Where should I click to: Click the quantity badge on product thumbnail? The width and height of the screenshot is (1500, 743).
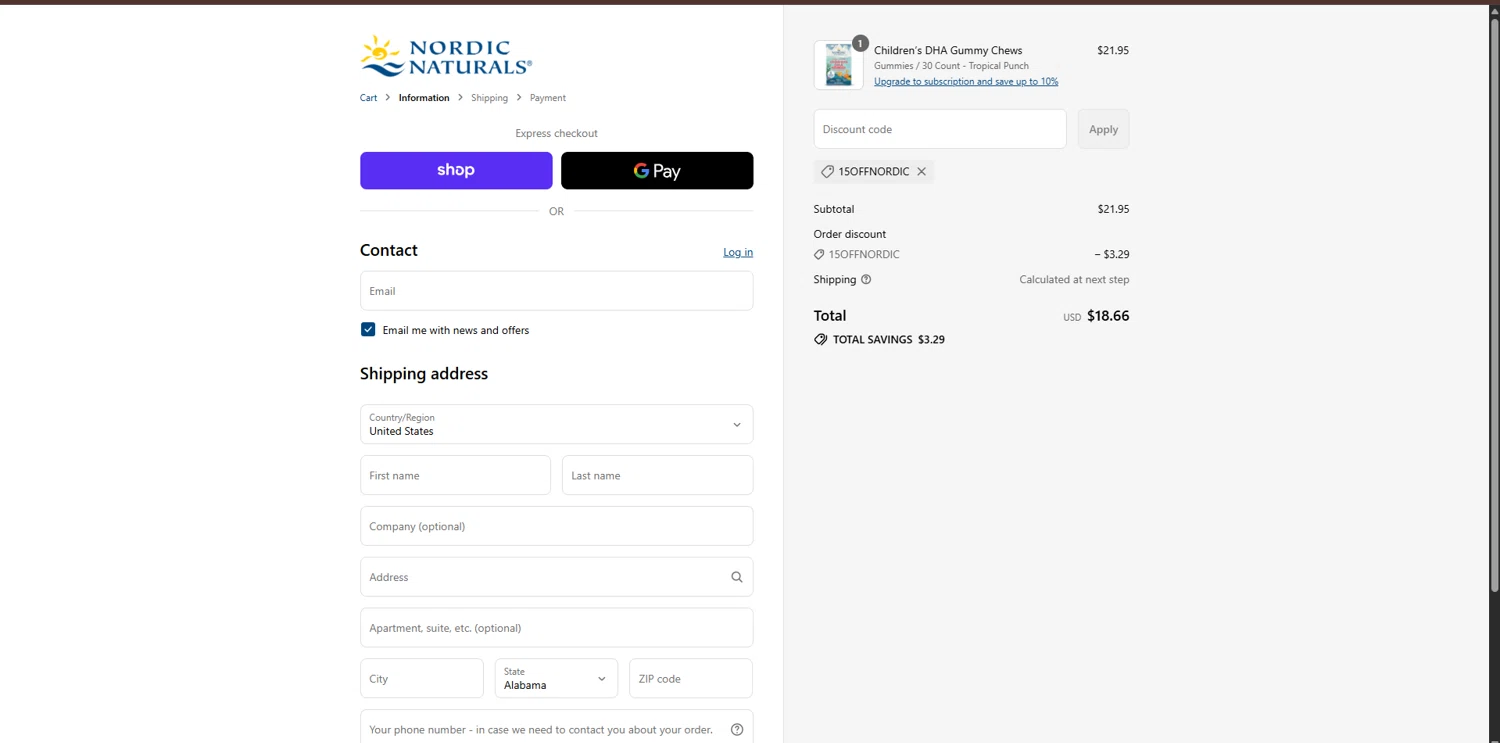tap(860, 44)
